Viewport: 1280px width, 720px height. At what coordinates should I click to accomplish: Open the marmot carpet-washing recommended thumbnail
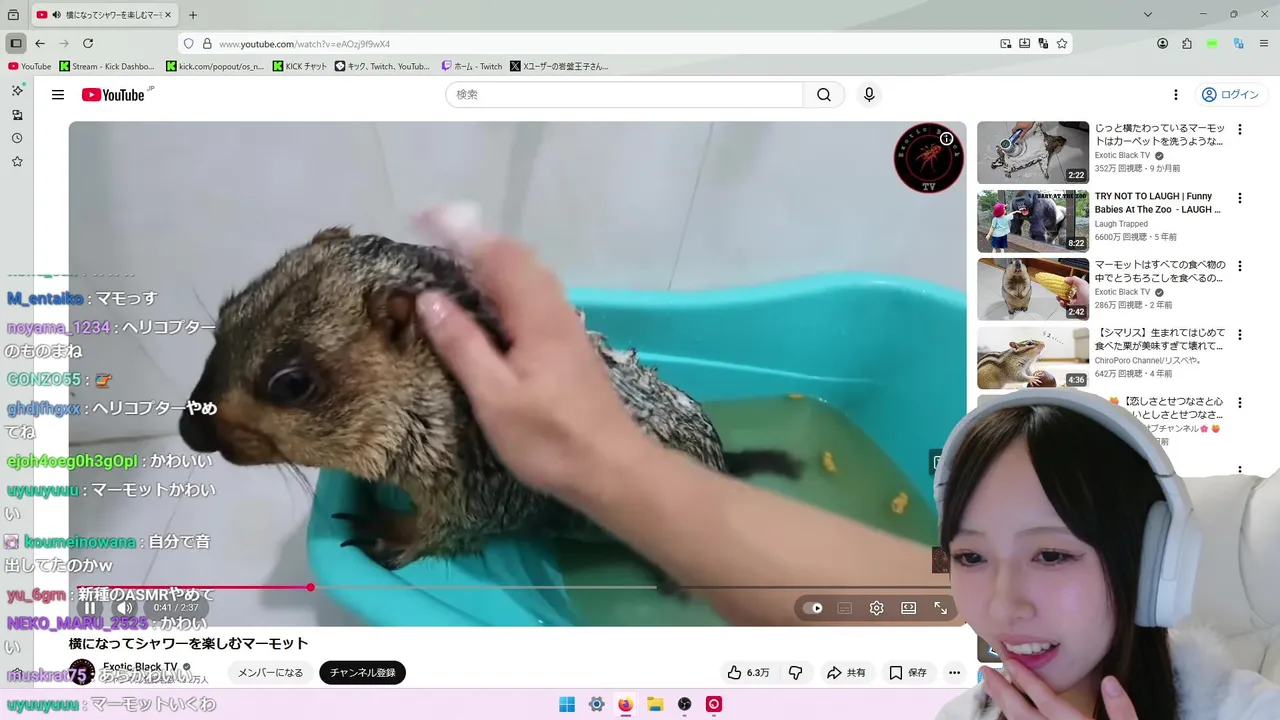1033,153
